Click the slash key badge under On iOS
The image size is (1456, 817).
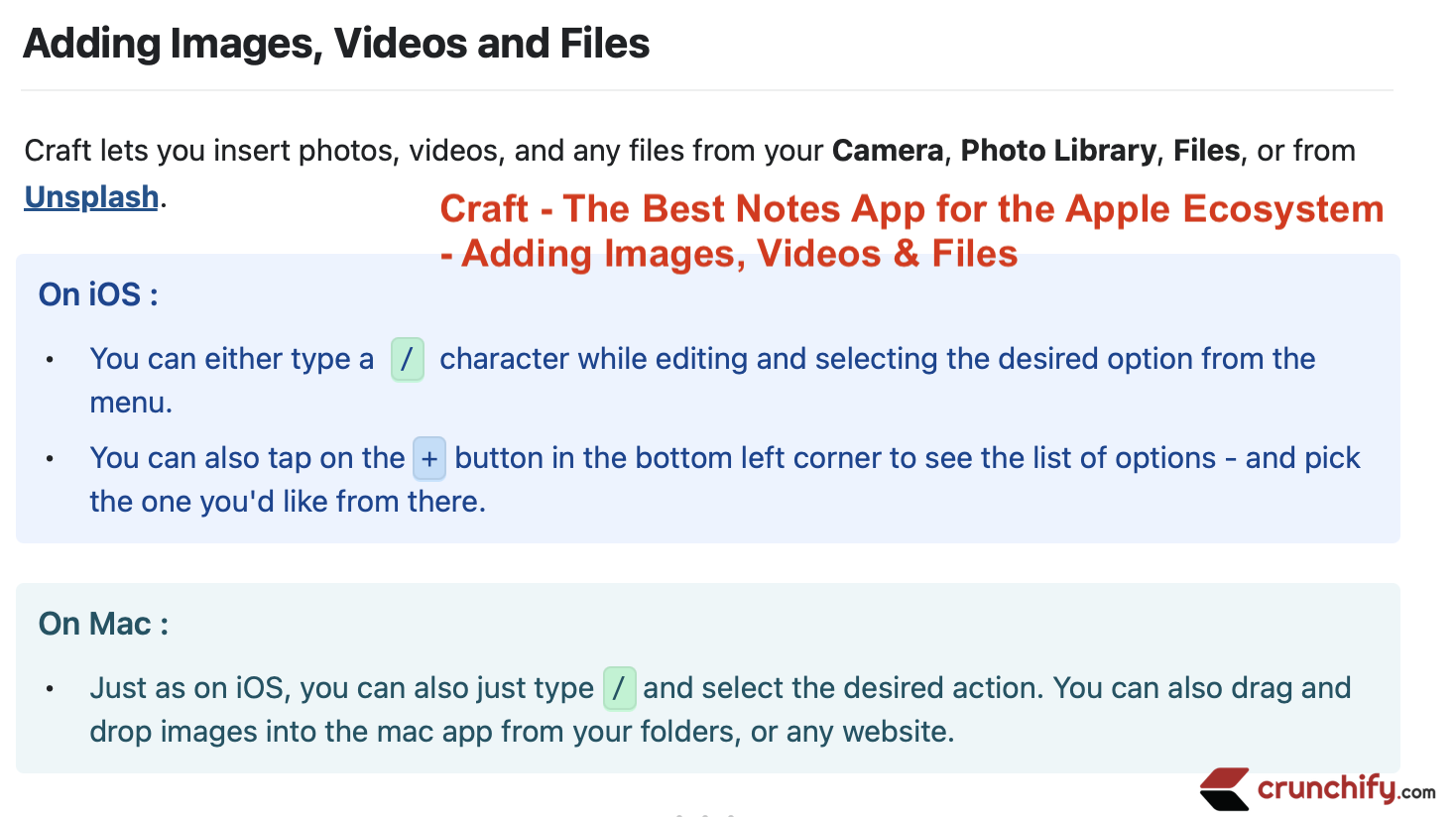(x=407, y=359)
